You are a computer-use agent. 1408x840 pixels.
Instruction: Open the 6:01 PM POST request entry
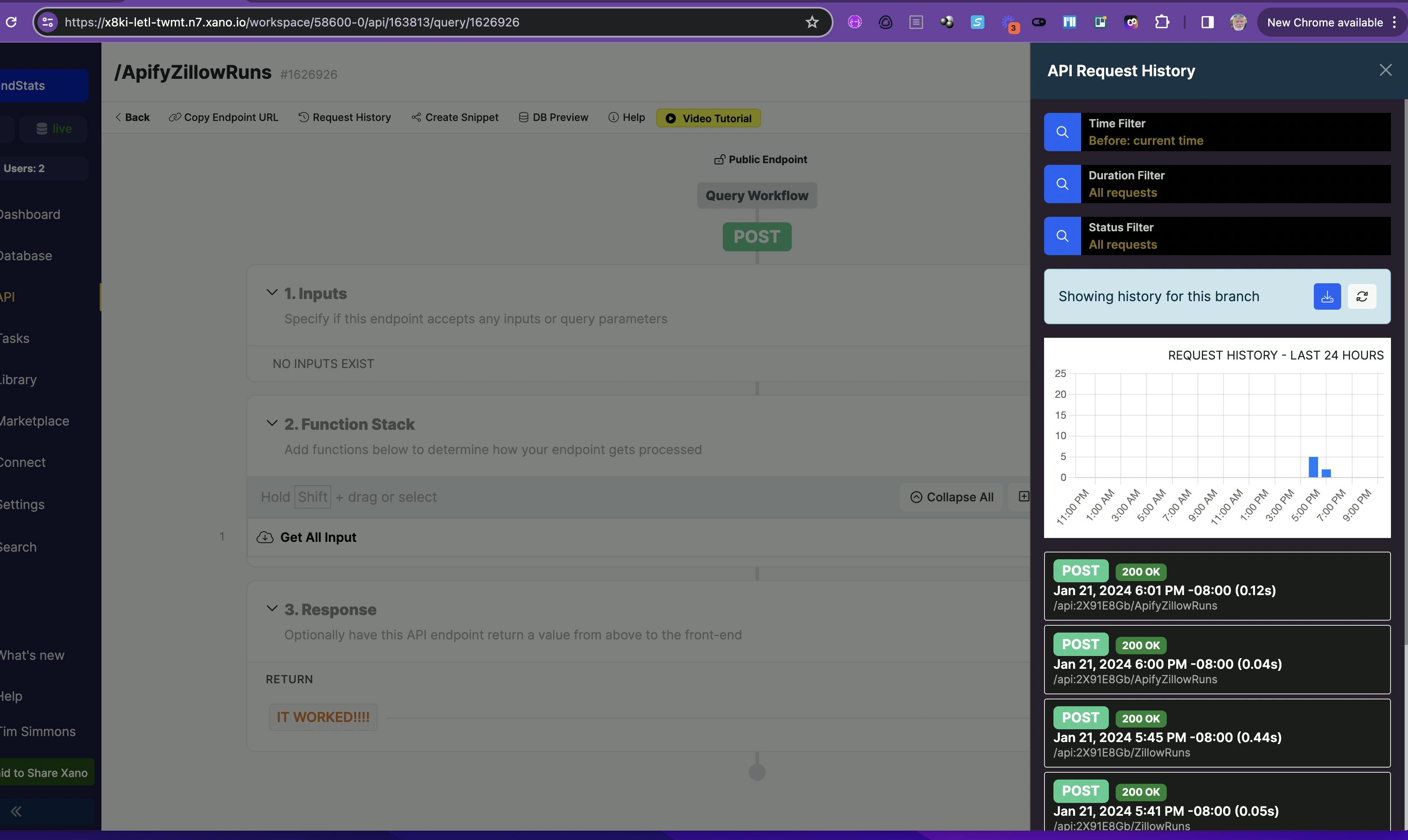(x=1217, y=587)
